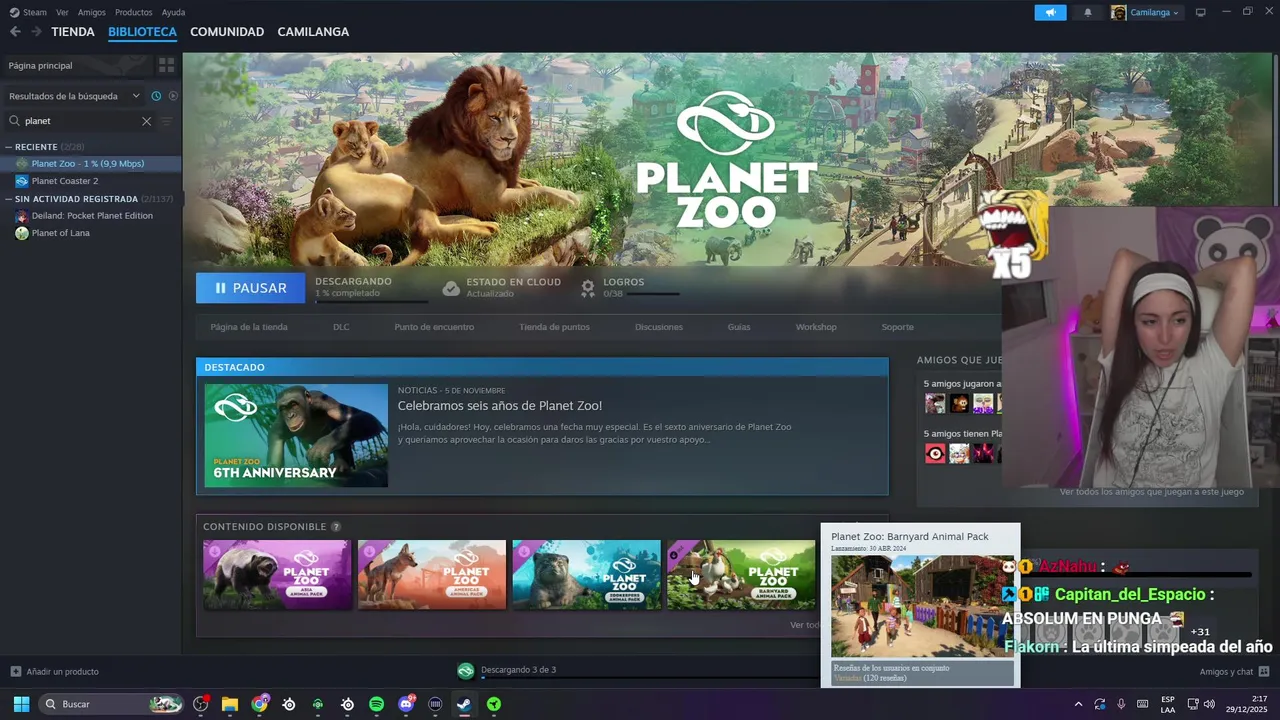
Task: Show hidden system tray icons
Action: coord(1078,704)
